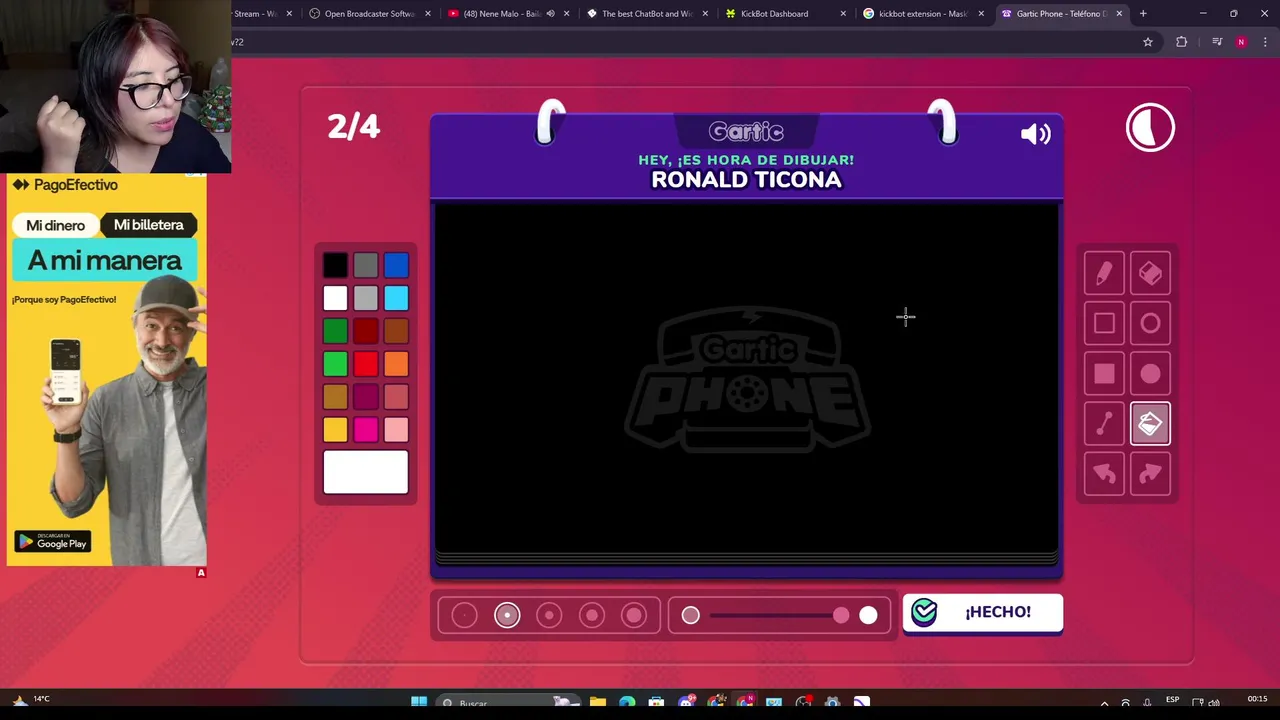Viewport: 1280px width, 720px height.
Task: Open the Windows Start menu
Action: tap(419, 703)
